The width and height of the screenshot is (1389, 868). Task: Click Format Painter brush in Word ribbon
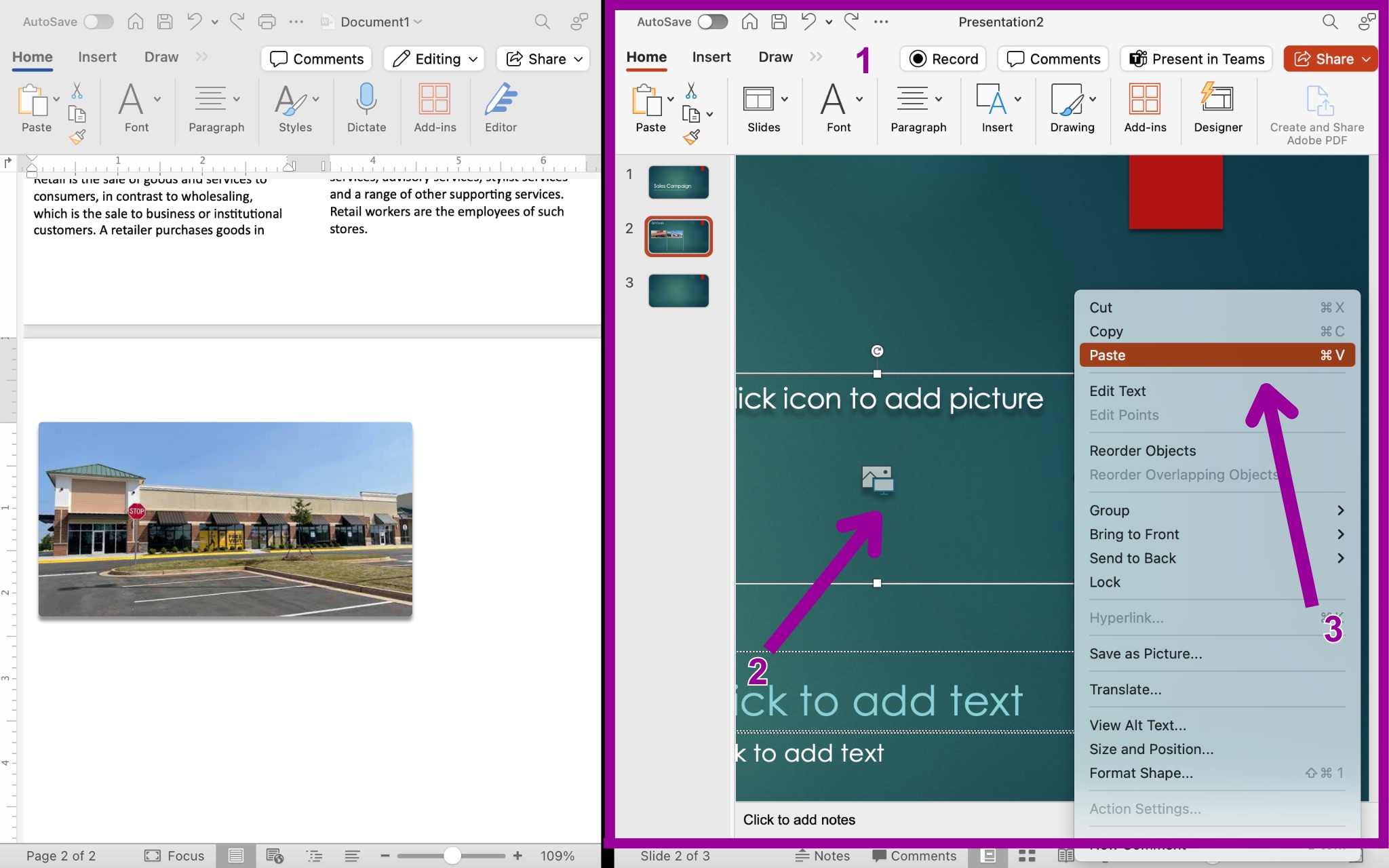click(x=77, y=137)
